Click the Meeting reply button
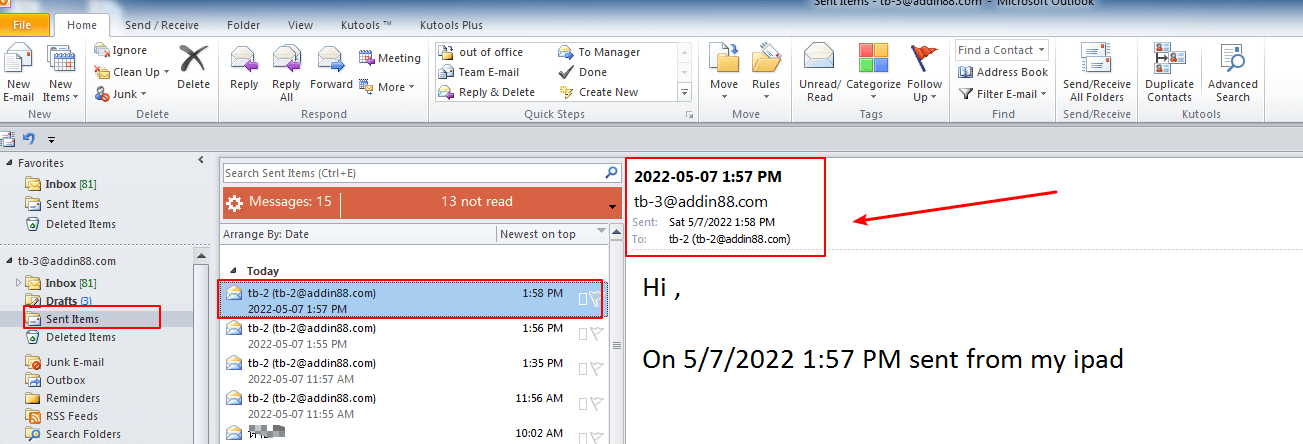Image resolution: width=1303 pixels, height=444 pixels. coord(390,58)
